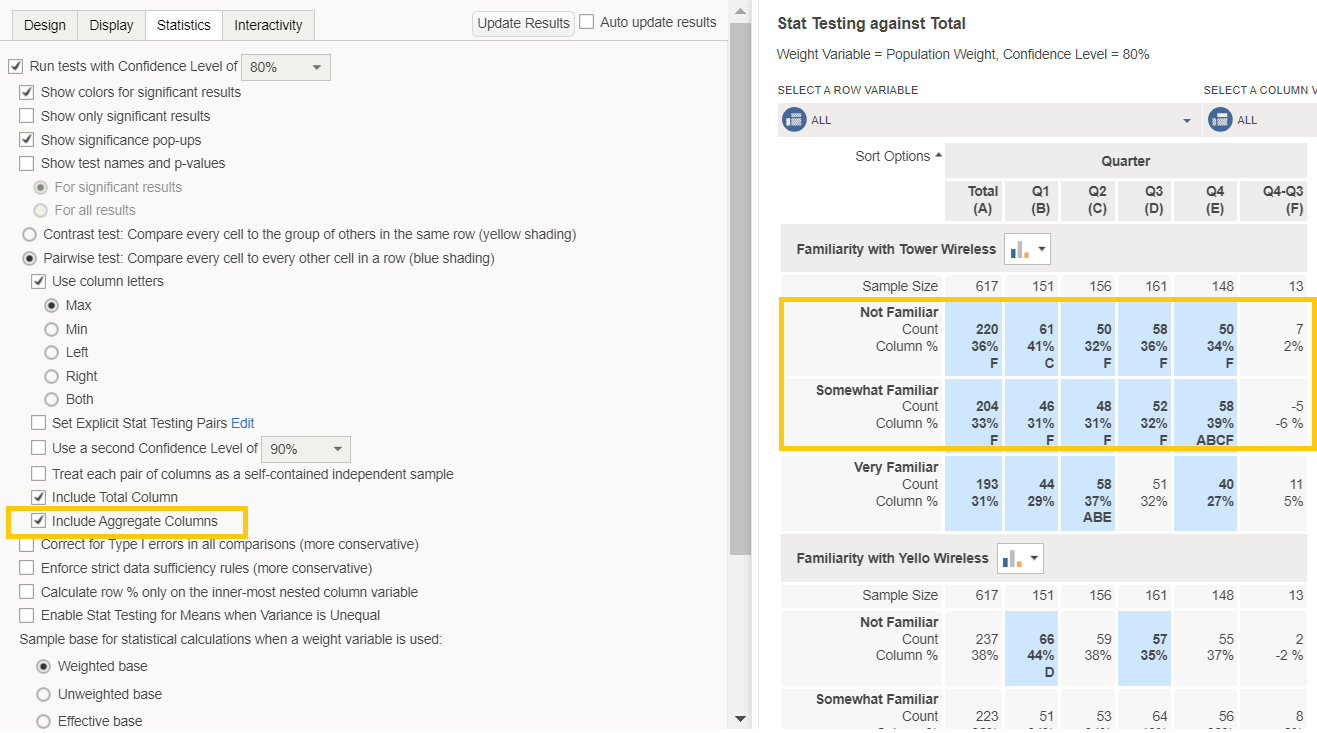Select the Contrast test radio button
Viewport: 1317px width, 733px height.
coord(30,234)
